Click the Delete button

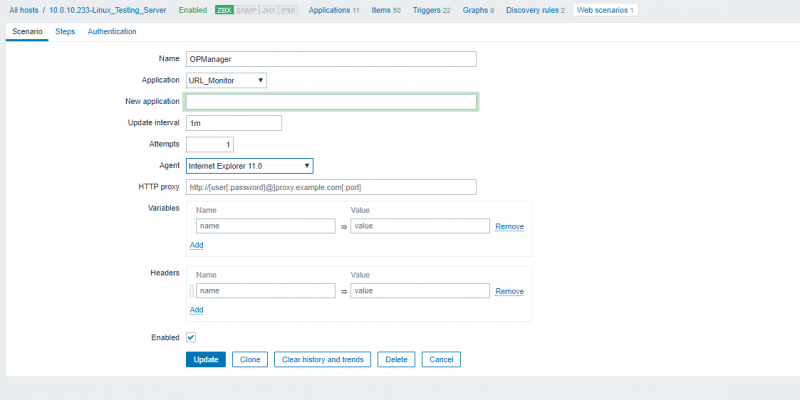(396, 359)
